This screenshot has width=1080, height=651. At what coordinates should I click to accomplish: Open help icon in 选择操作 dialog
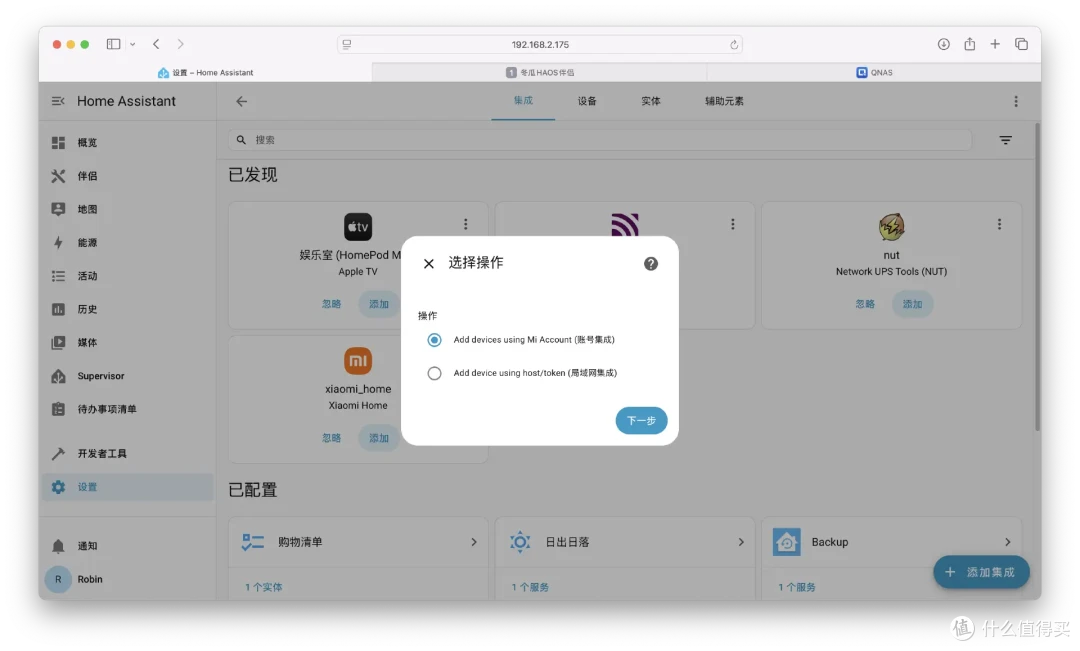651,264
